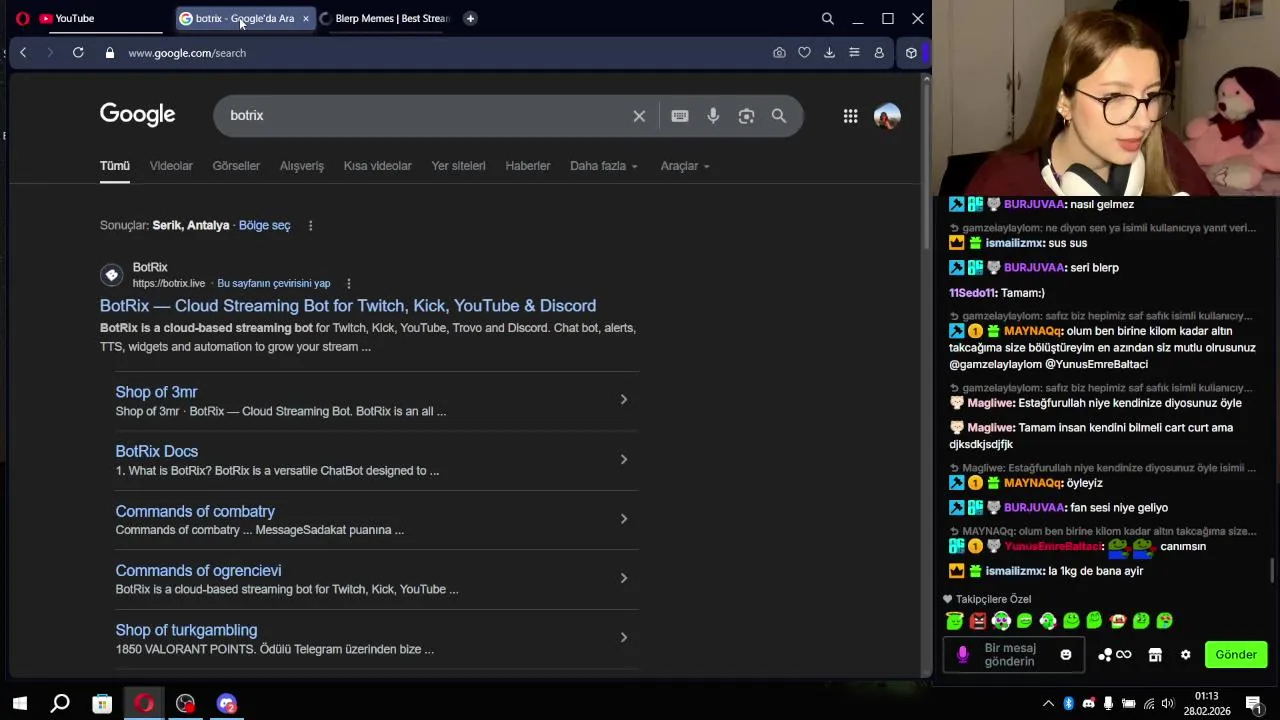Open Opera easy setup icon
1280x720 pixels.
coord(854,53)
